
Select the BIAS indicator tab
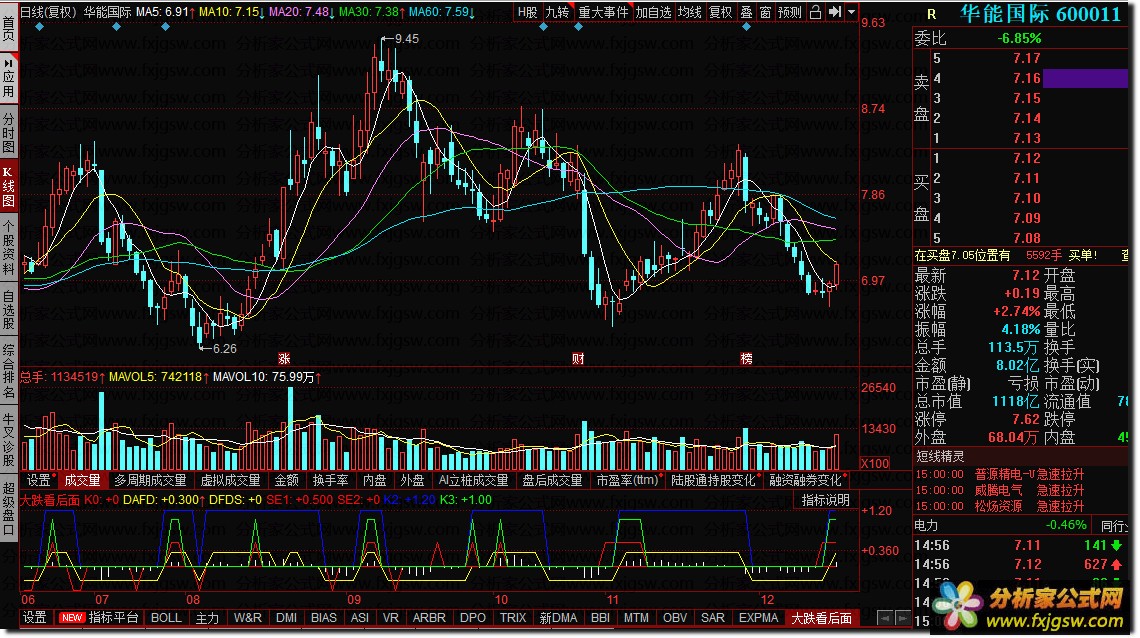point(324,618)
